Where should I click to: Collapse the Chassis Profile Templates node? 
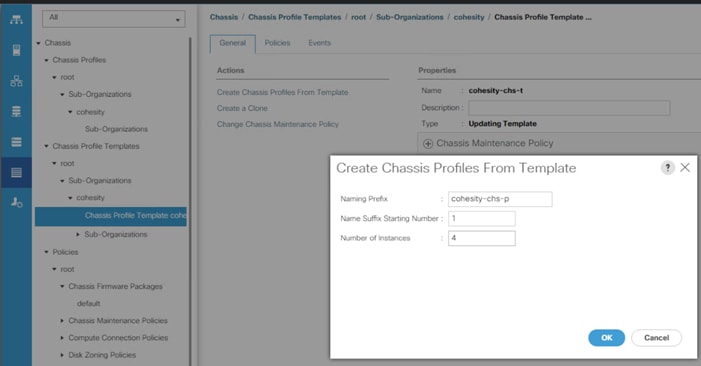46,146
